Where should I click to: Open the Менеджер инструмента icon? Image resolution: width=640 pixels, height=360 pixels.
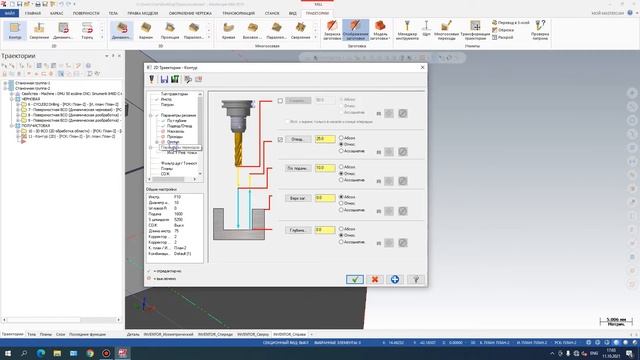coord(407,30)
